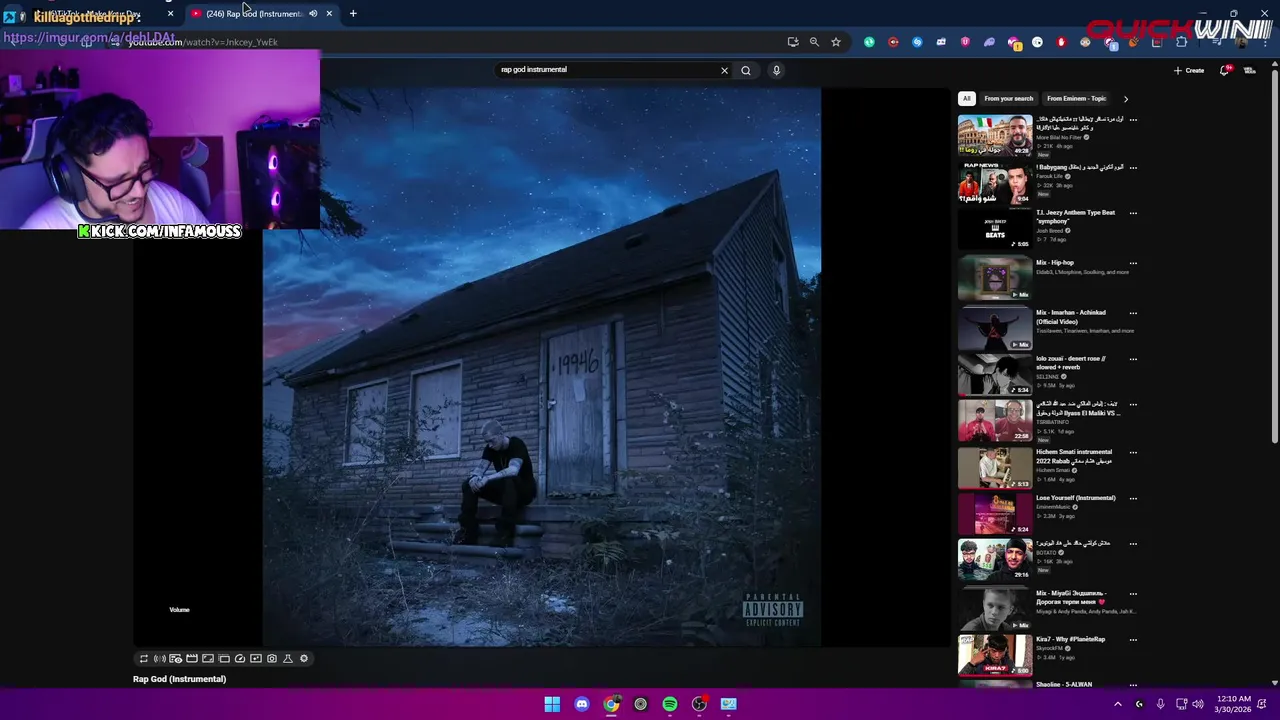The width and height of the screenshot is (1280, 720).
Task: Click Chrome icon in the taskbar
Action: click(x=611, y=704)
